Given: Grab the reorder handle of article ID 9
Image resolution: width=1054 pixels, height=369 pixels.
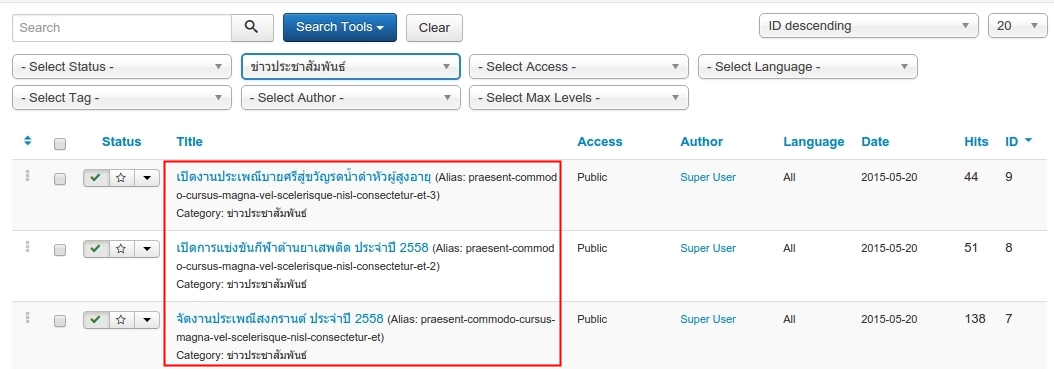Looking at the screenshot, I should 28,176.
